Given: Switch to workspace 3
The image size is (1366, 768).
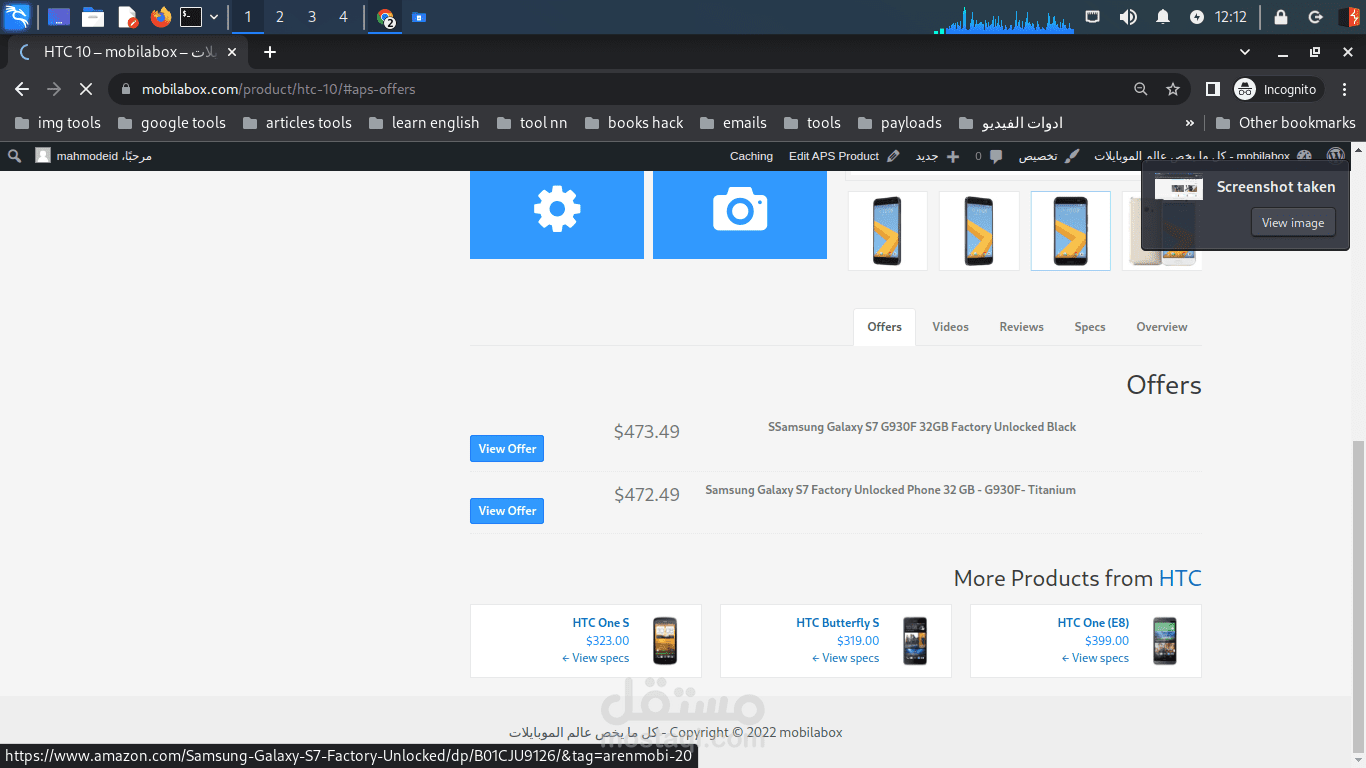Looking at the screenshot, I should (312, 17).
